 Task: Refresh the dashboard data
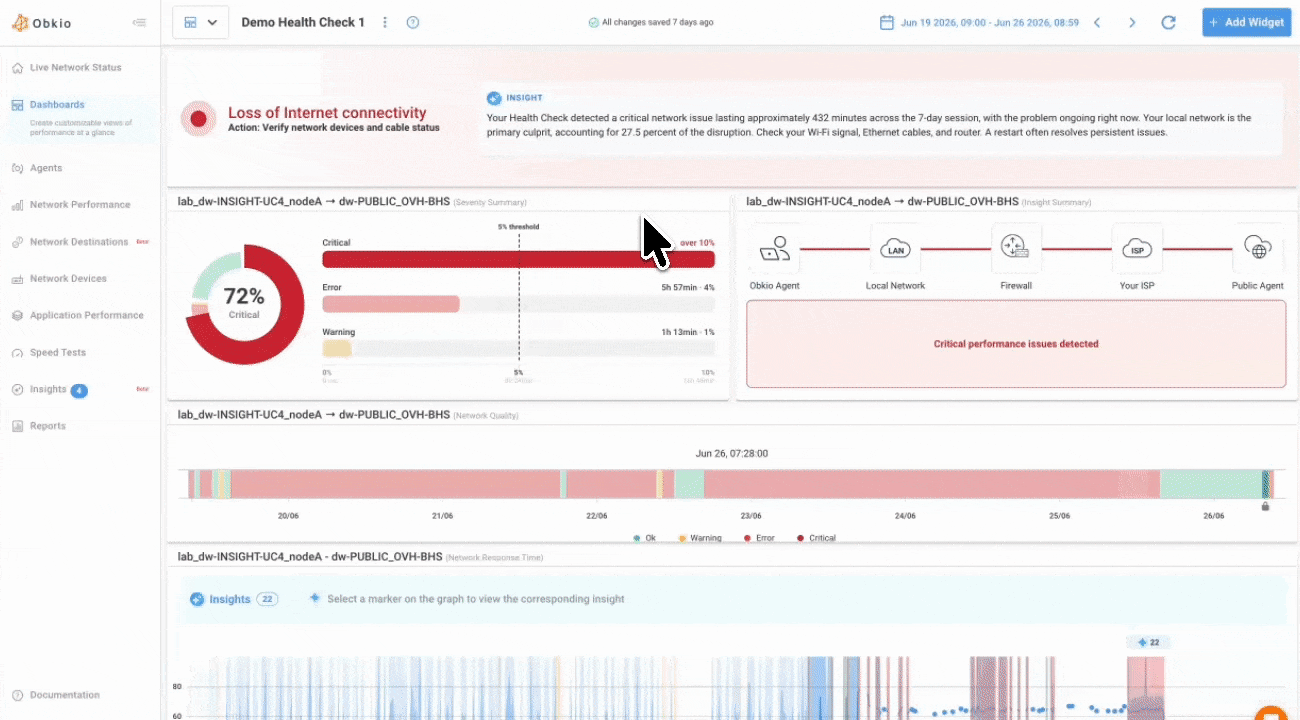pyautogui.click(x=1168, y=22)
